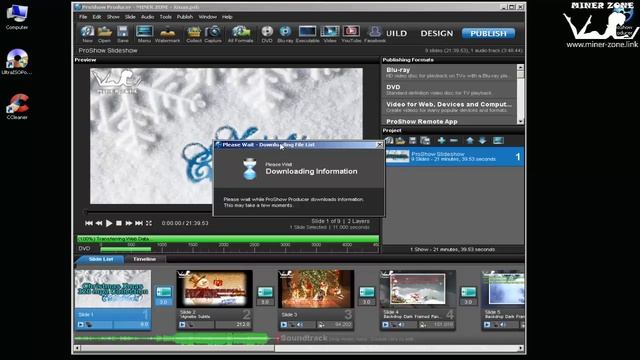Select ProShow Remote App format
640x360 pixels.
click(x=449, y=121)
